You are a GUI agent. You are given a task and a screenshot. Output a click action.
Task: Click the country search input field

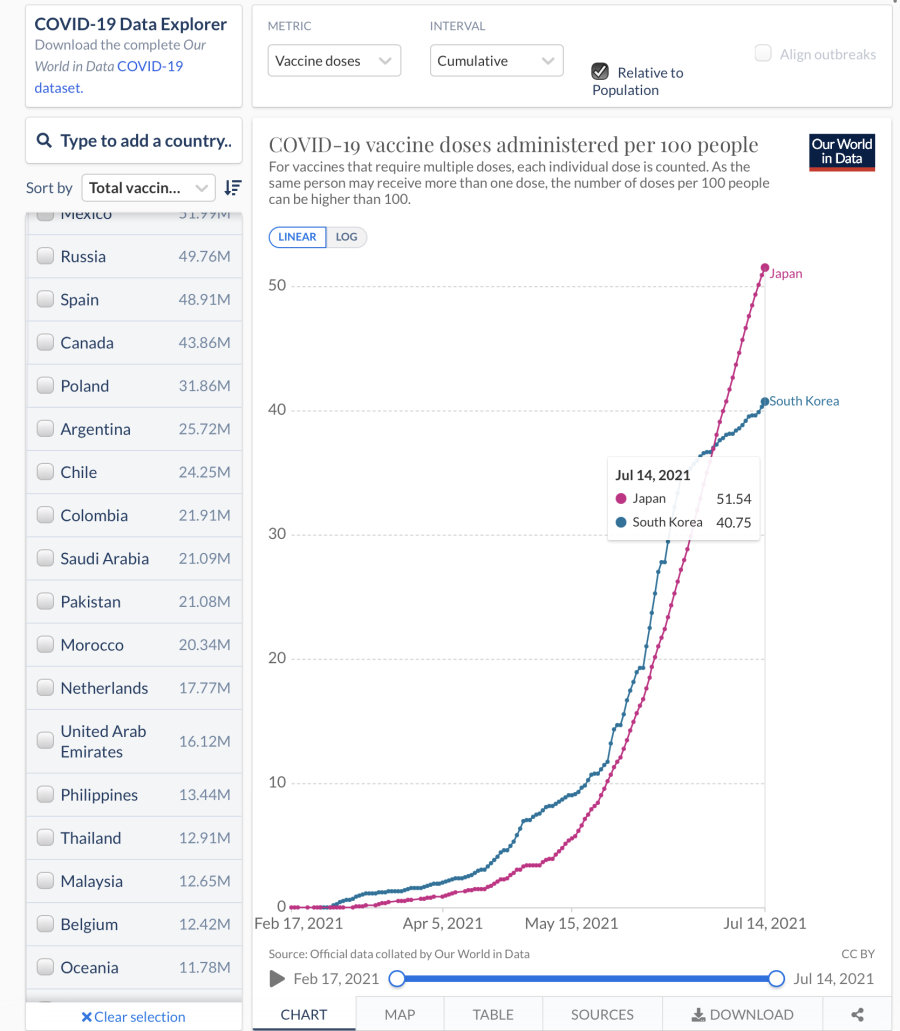coord(145,141)
